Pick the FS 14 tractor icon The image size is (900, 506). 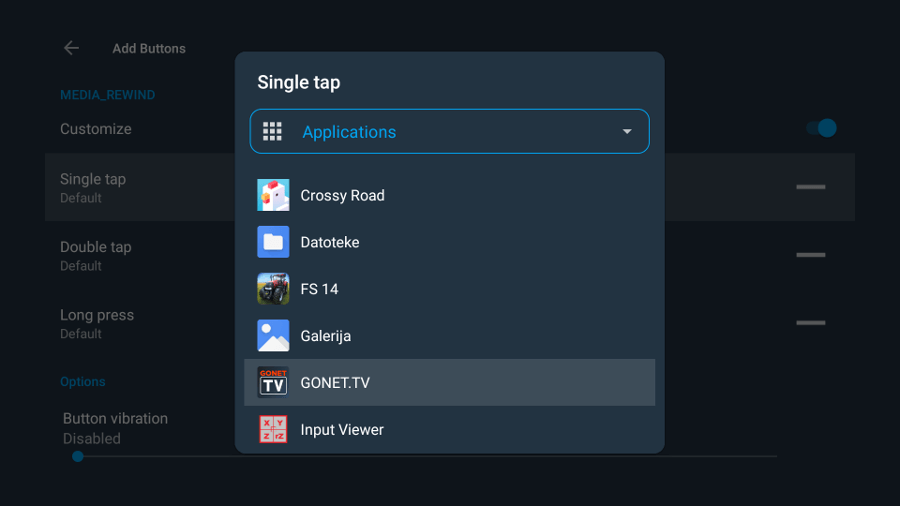coord(273,289)
